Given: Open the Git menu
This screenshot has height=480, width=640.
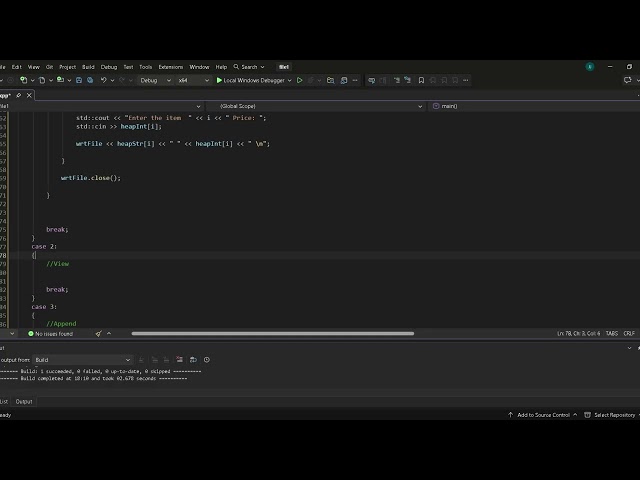Looking at the screenshot, I should coord(49,67).
